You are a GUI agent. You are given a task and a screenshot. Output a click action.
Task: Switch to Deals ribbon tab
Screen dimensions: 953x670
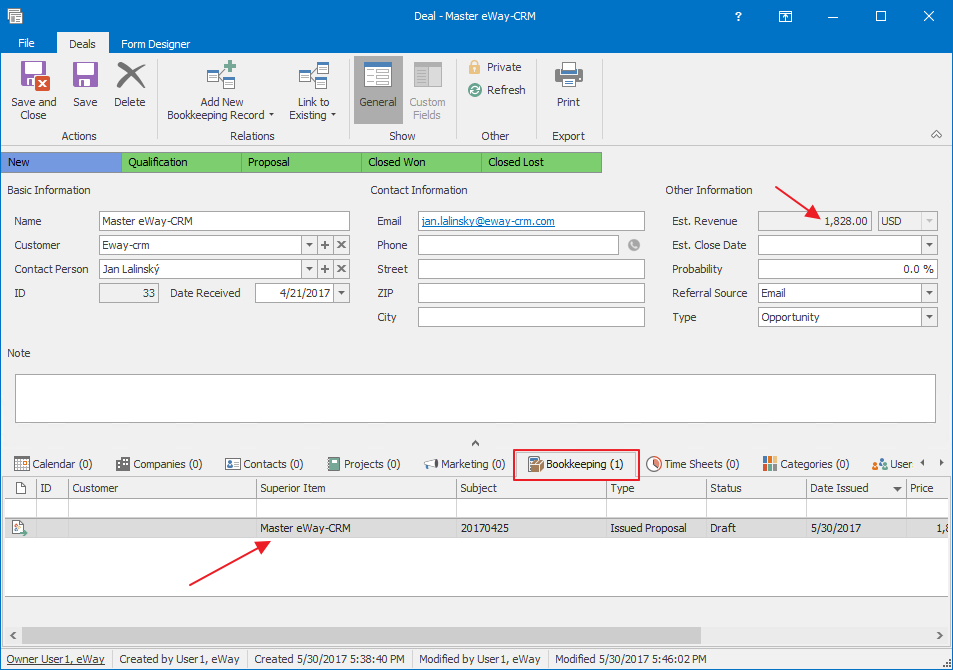82,44
